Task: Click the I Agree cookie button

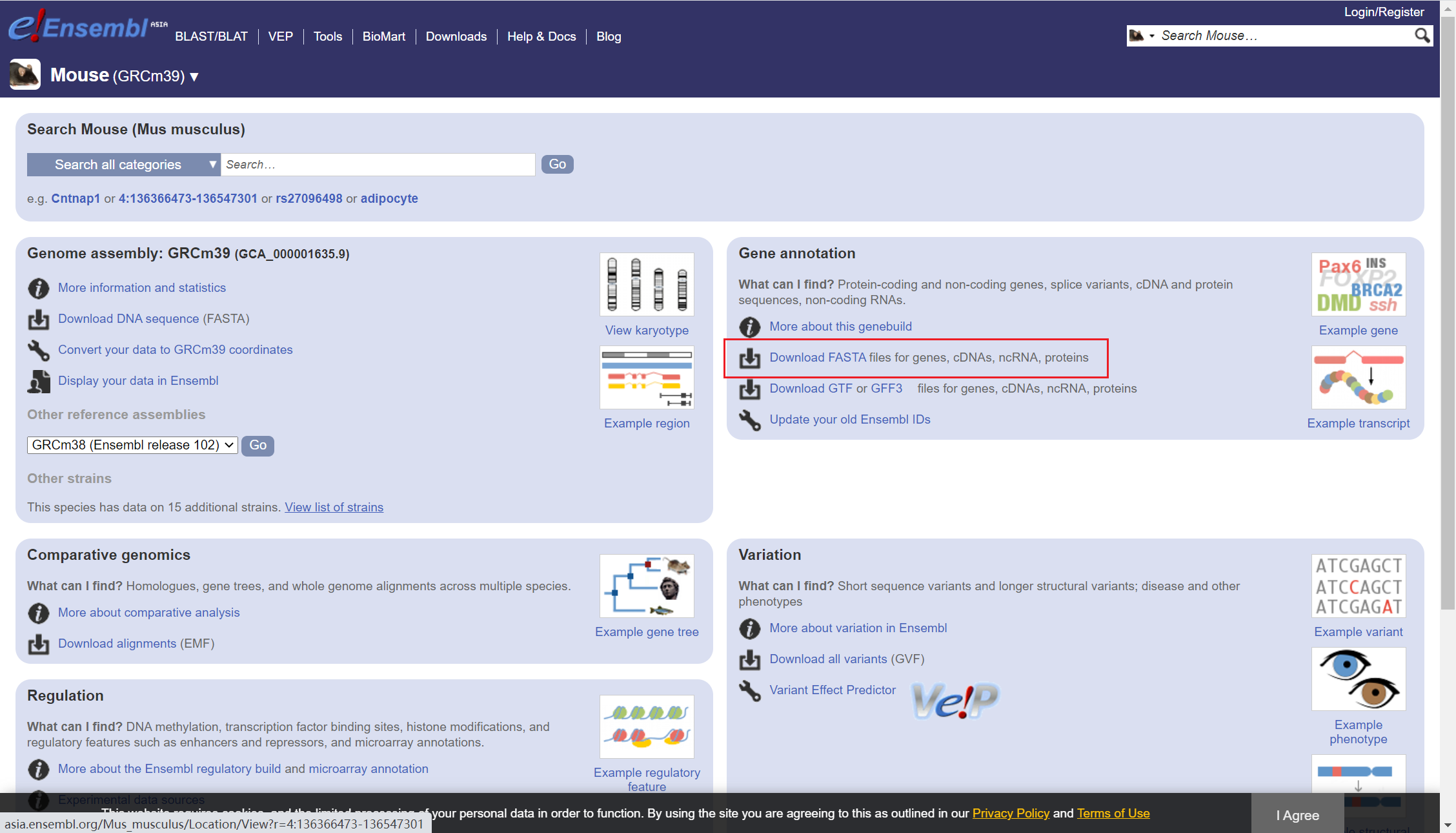Action: [1297, 815]
